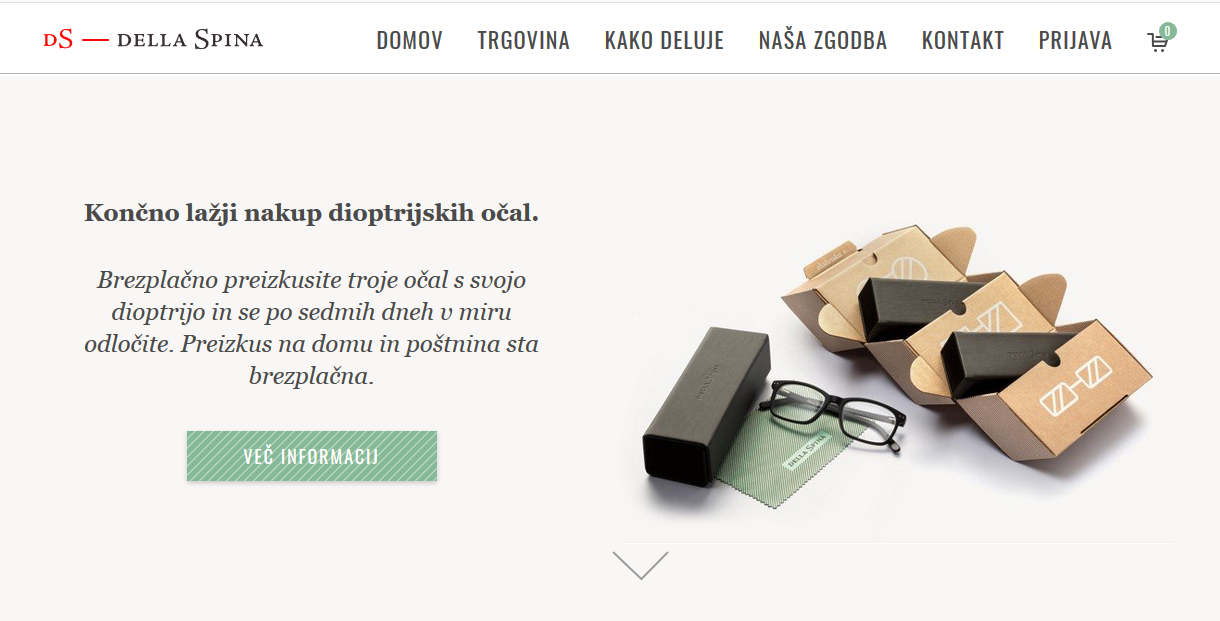Viewport: 1220px width, 621px height.
Task: Click the green VEČ INFORMACIJ button
Action: point(312,456)
